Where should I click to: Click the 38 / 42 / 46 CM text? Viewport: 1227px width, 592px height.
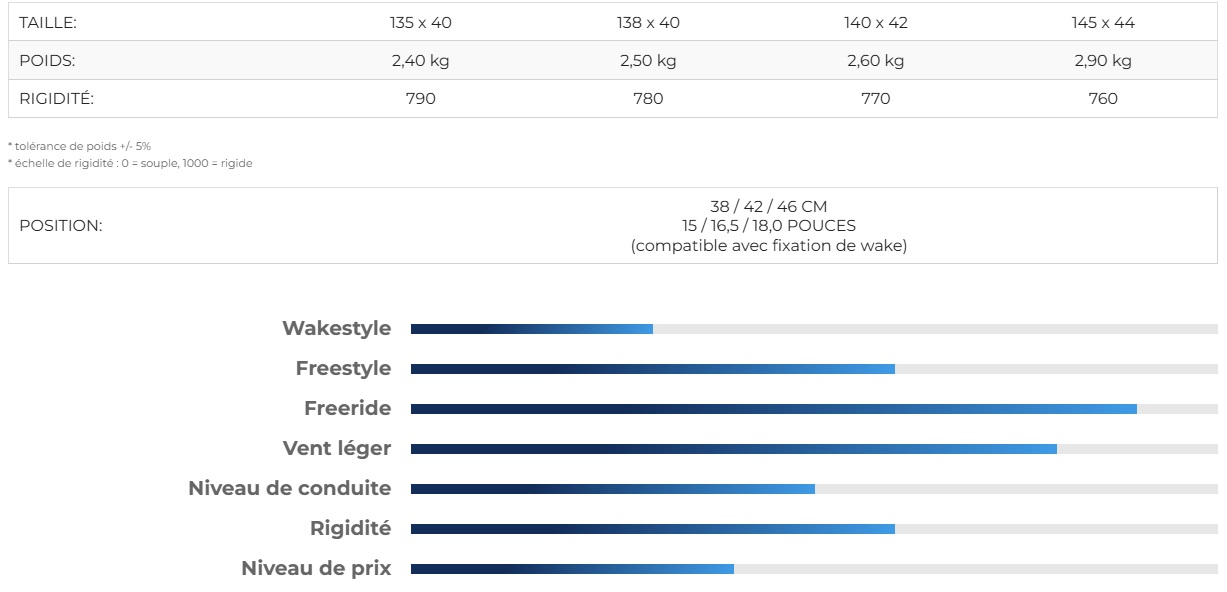(768, 207)
